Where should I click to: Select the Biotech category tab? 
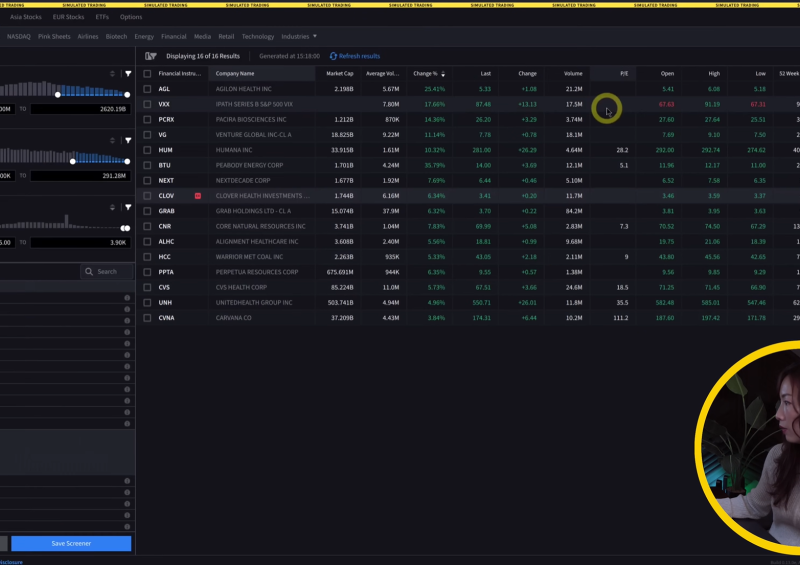[116, 36]
